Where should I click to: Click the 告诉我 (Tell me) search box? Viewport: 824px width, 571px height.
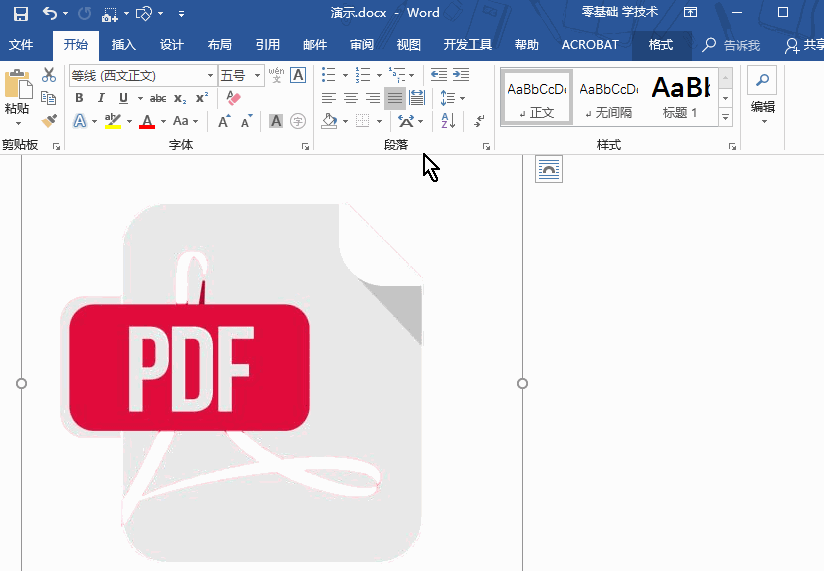pyautogui.click(x=731, y=45)
